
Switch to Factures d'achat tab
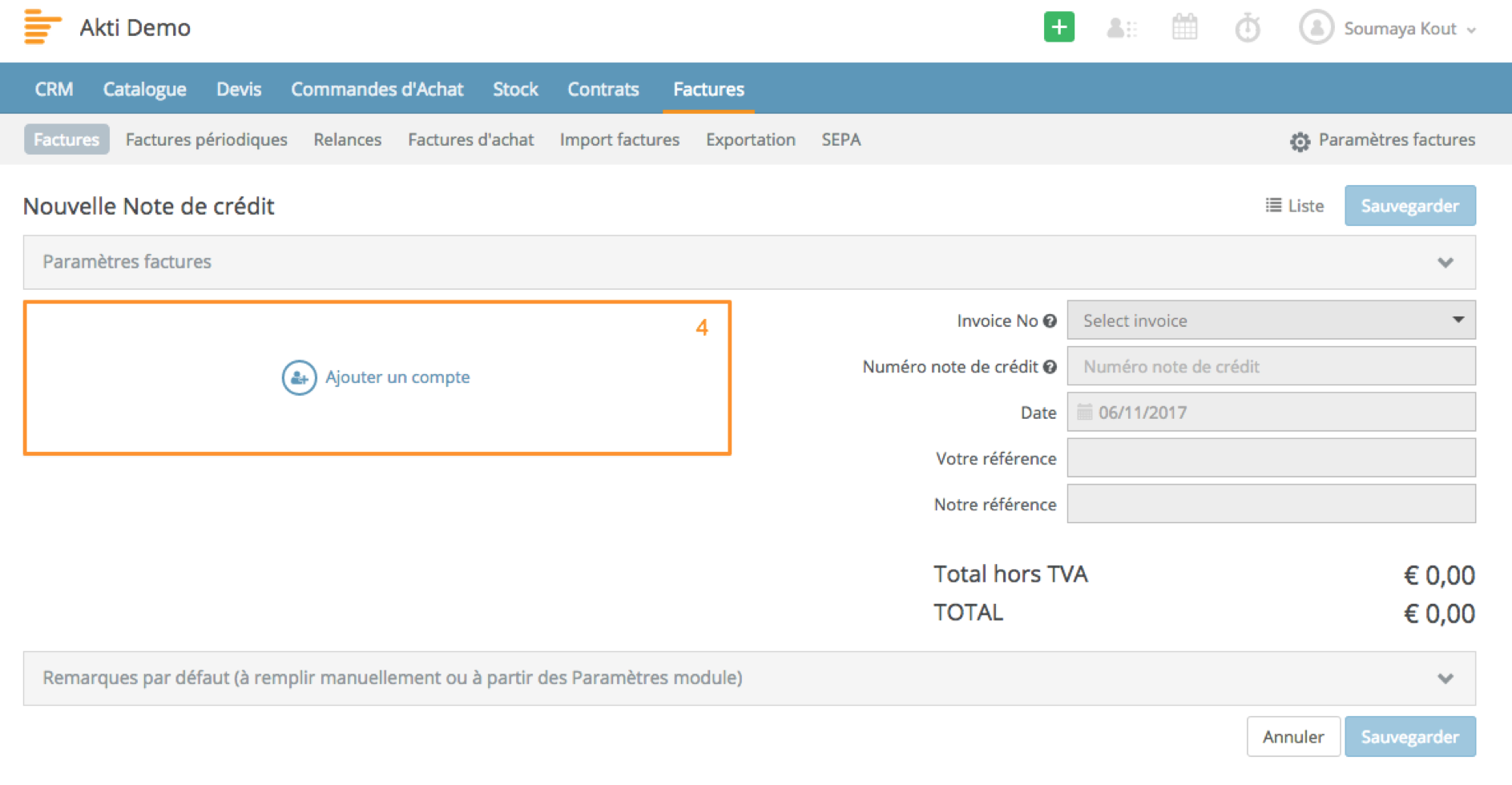click(x=470, y=139)
